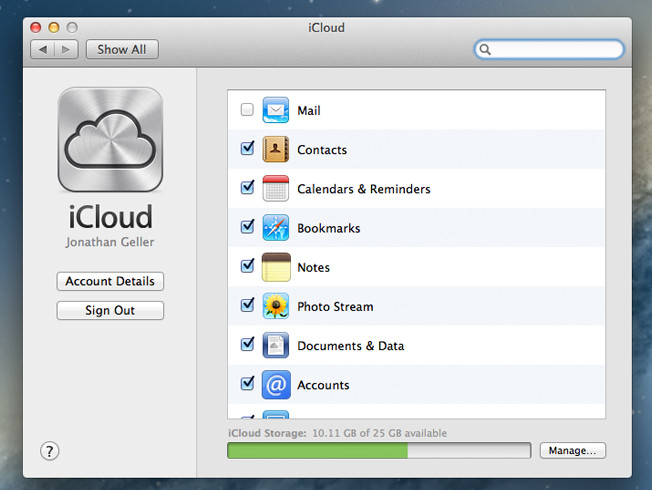Screen dimensions: 652x490
Task: Click the Photo Stream sunflower icon
Action: pyautogui.click(x=275, y=306)
